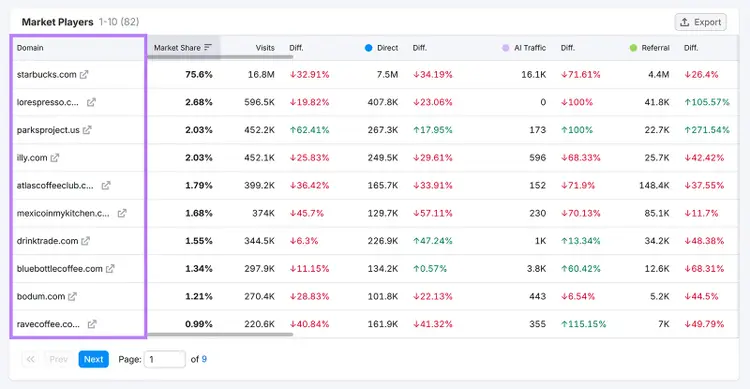This screenshot has height=389, width=750.
Task: Click the 596.5K visits value
Action: pyautogui.click(x=259, y=102)
